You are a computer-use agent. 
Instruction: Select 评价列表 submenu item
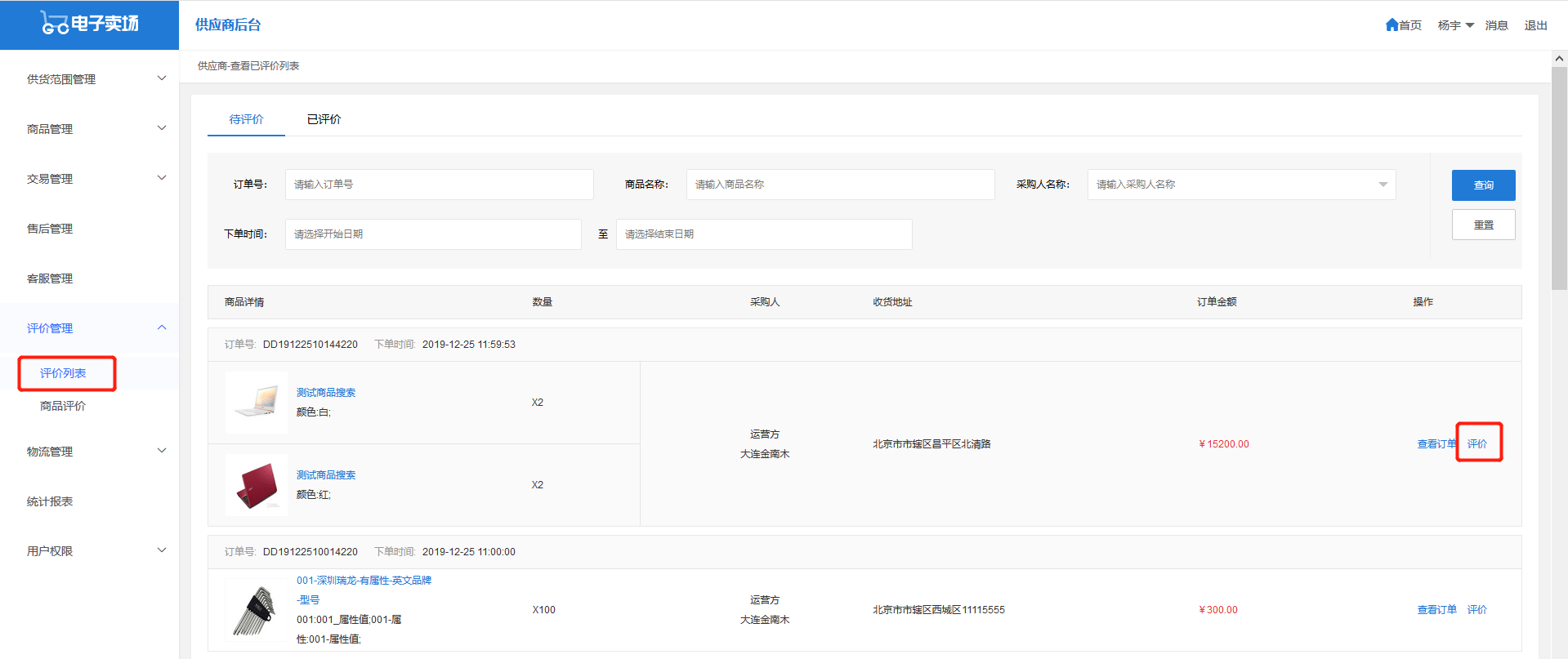click(x=63, y=373)
